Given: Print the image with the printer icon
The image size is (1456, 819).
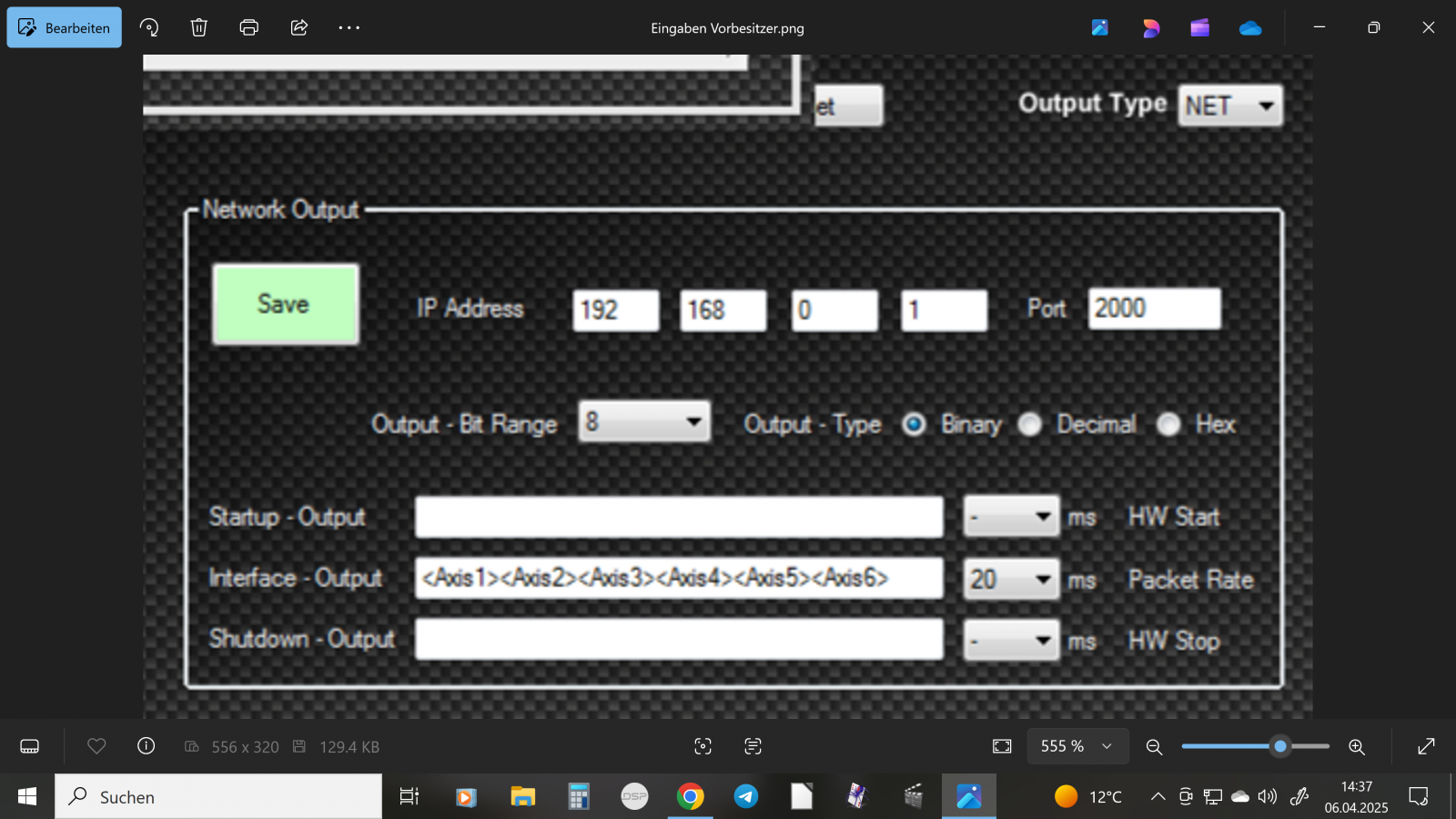Looking at the screenshot, I should tap(248, 27).
